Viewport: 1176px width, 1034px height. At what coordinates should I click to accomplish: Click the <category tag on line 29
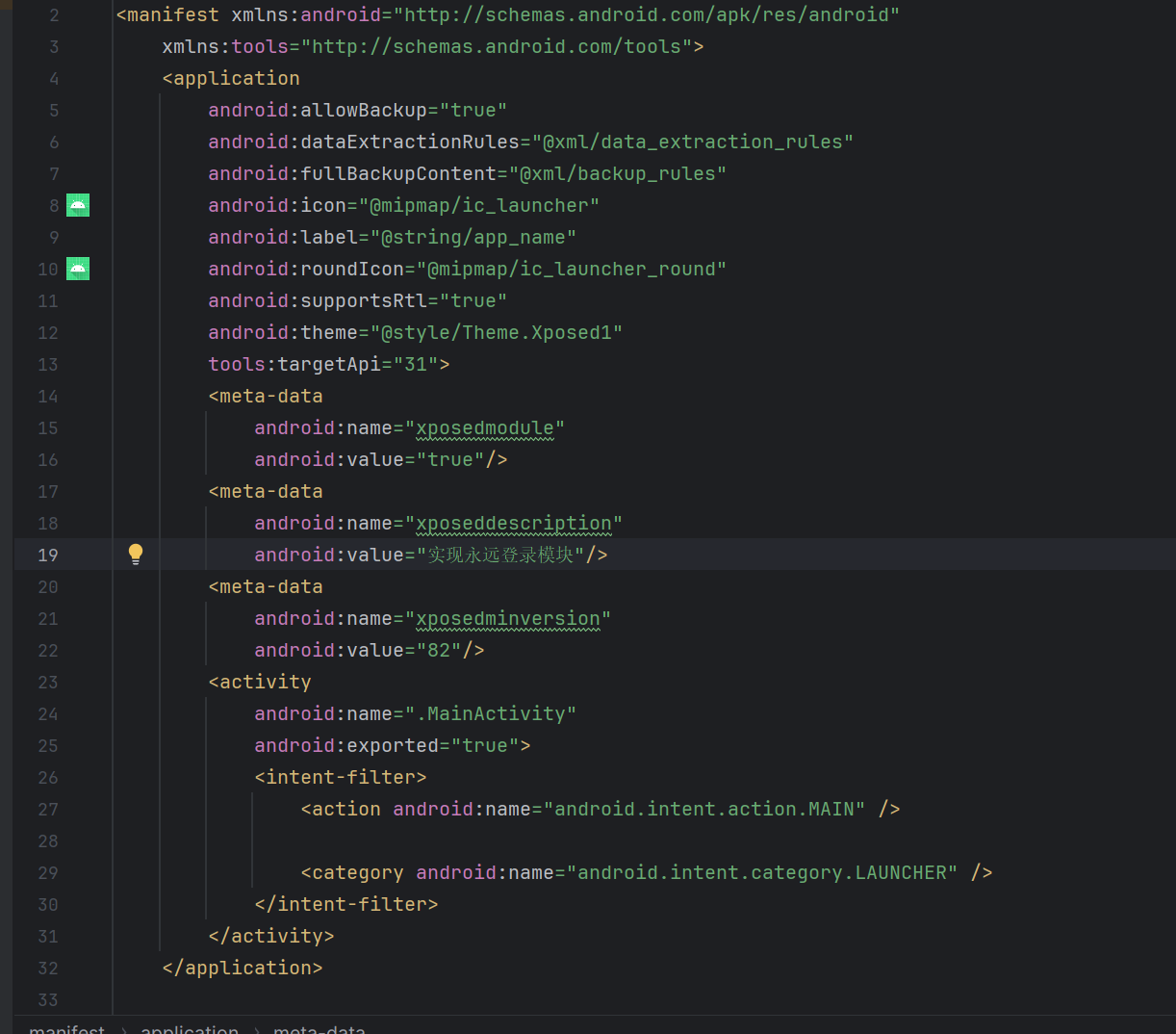click(352, 873)
